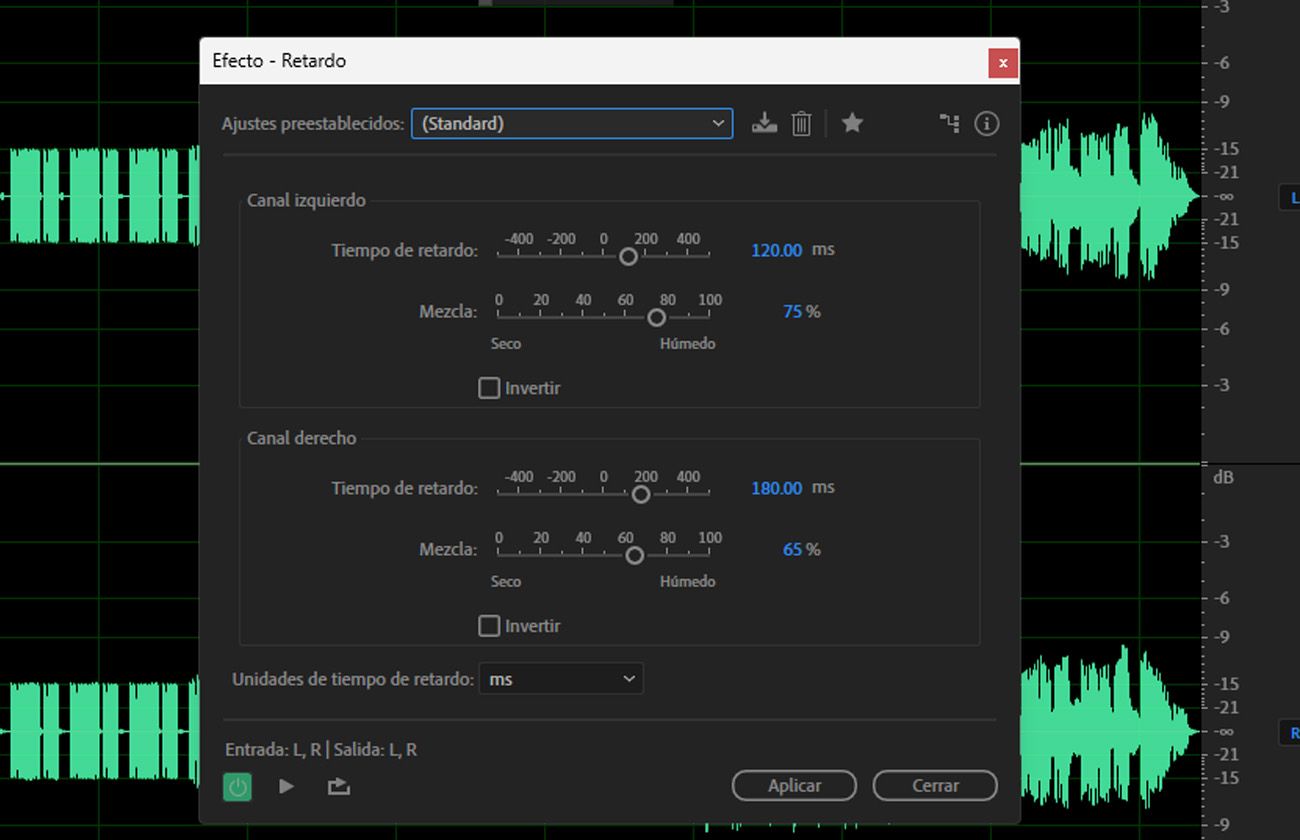The image size is (1300, 840).
Task: Disable the green power toggle for the effect
Action: pyautogui.click(x=237, y=786)
